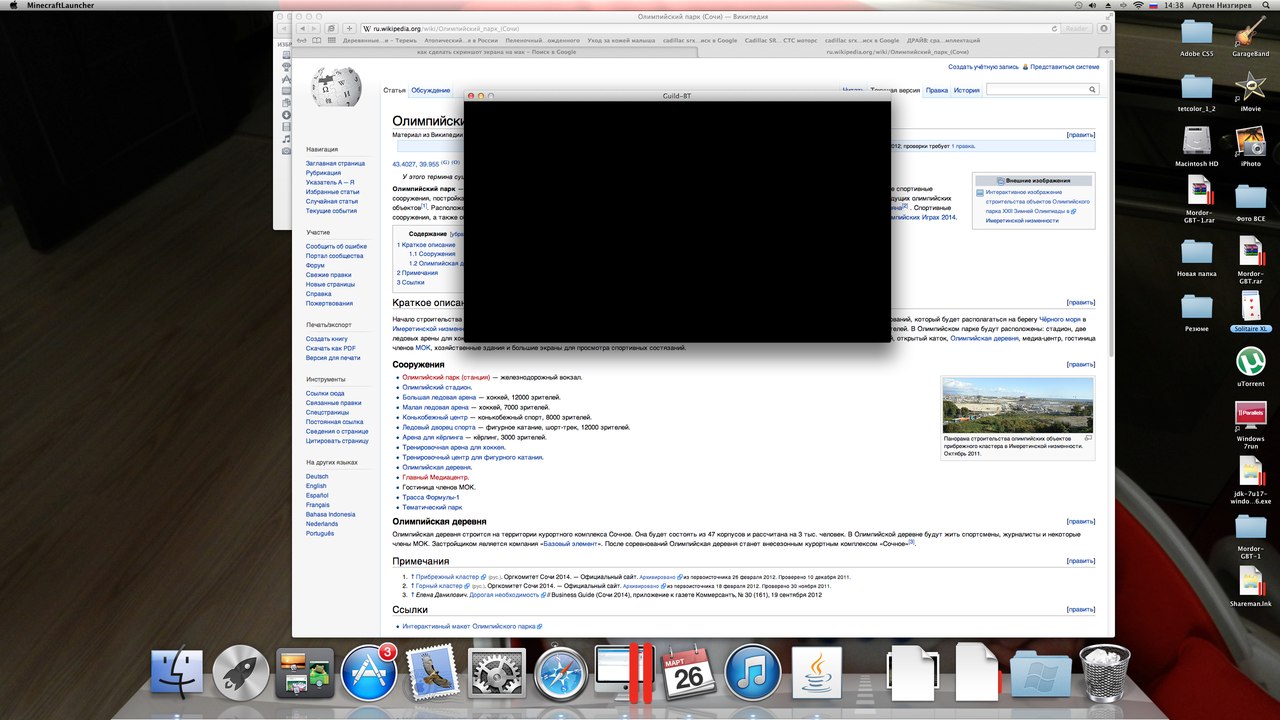Switch to English language version link
The image size is (1280, 720).
point(316,486)
